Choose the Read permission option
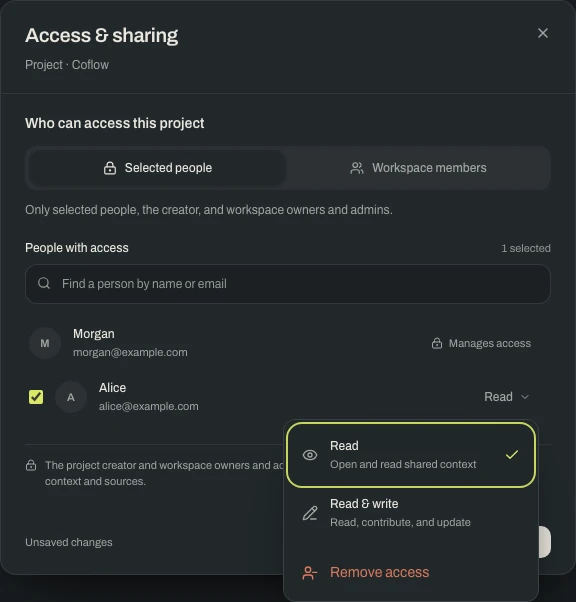This screenshot has width=576, height=602. (x=411, y=455)
